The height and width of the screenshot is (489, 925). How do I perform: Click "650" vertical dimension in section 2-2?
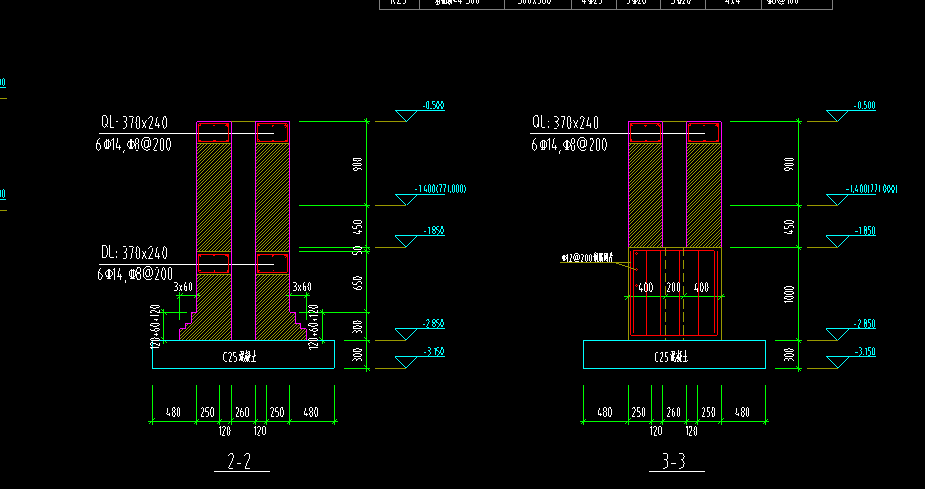click(357, 284)
